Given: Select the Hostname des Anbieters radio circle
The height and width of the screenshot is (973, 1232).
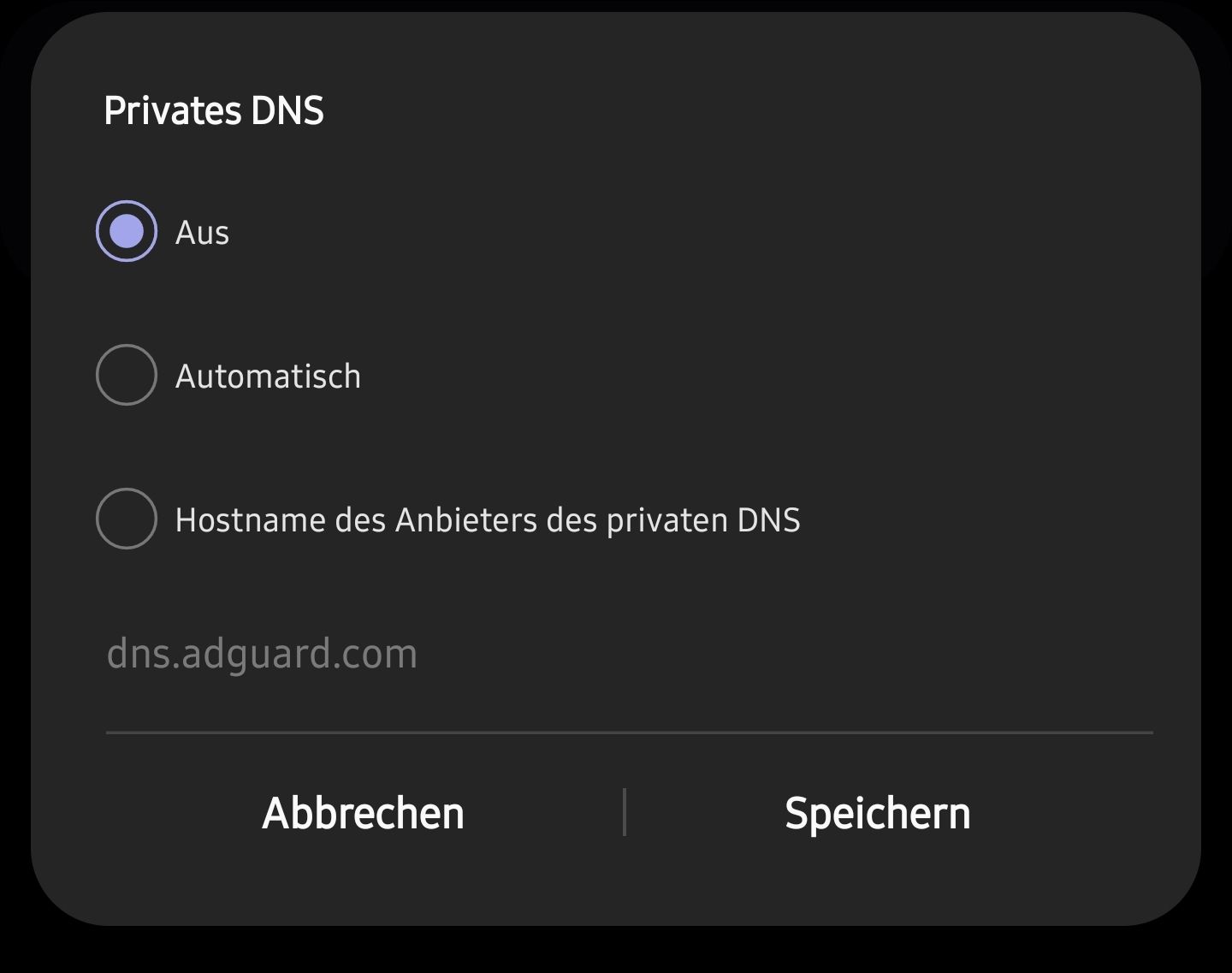Looking at the screenshot, I should [x=127, y=519].
